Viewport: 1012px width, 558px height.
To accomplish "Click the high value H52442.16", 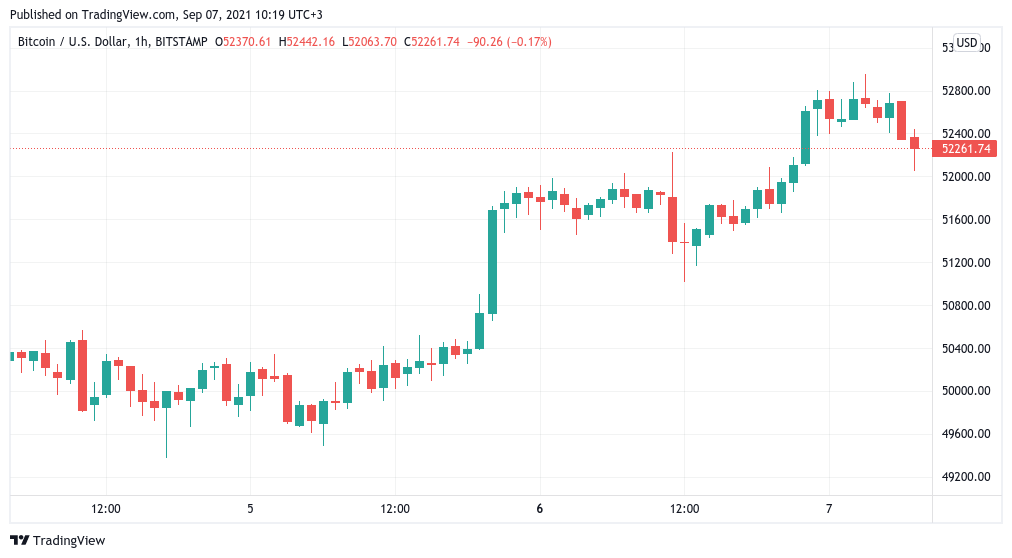I will coord(307,42).
